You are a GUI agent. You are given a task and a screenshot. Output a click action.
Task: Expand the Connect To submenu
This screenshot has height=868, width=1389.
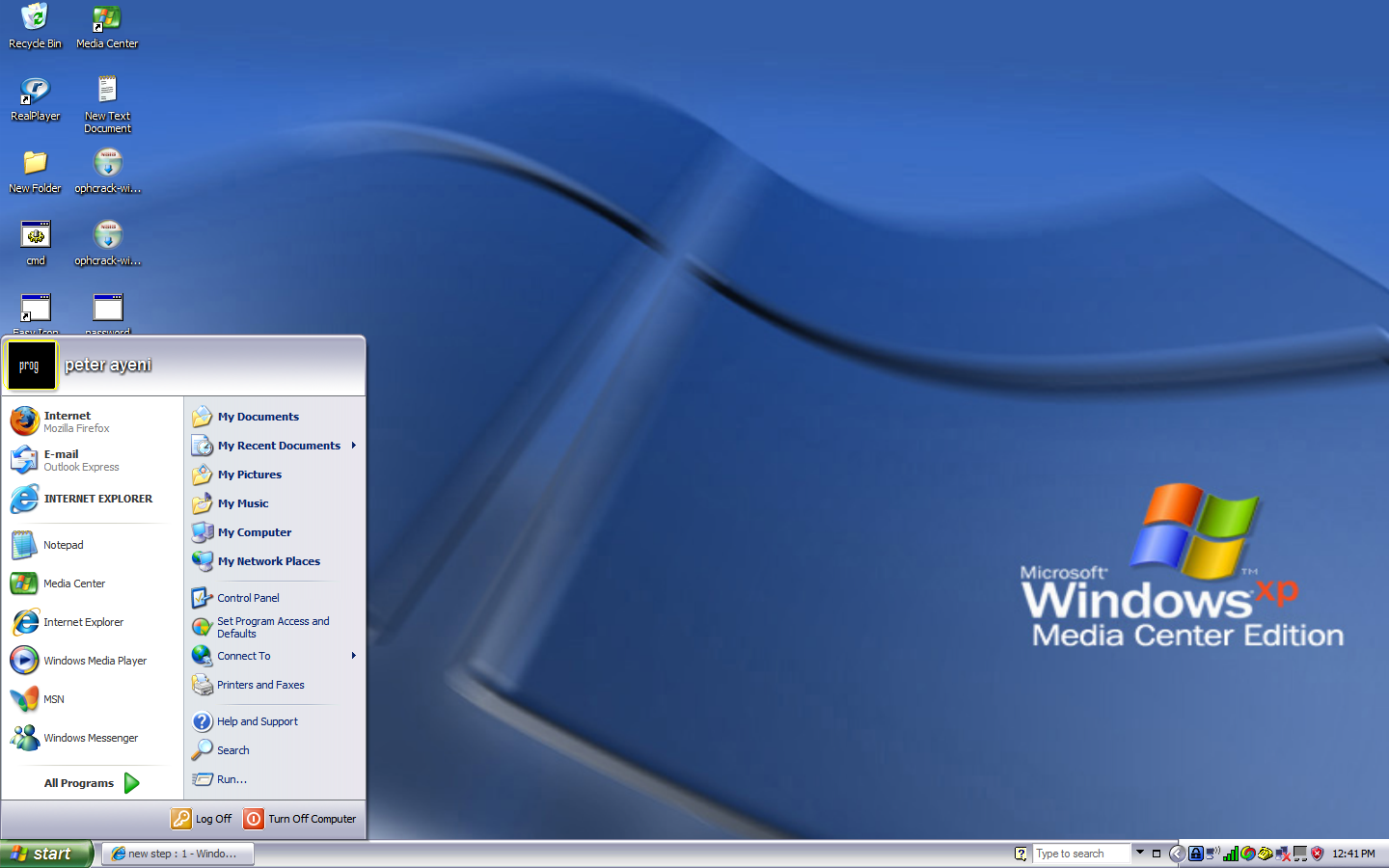tap(275, 656)
